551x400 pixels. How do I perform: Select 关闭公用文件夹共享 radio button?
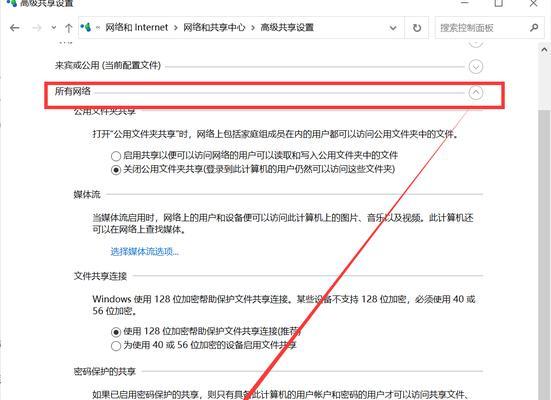tap(116, 170)
